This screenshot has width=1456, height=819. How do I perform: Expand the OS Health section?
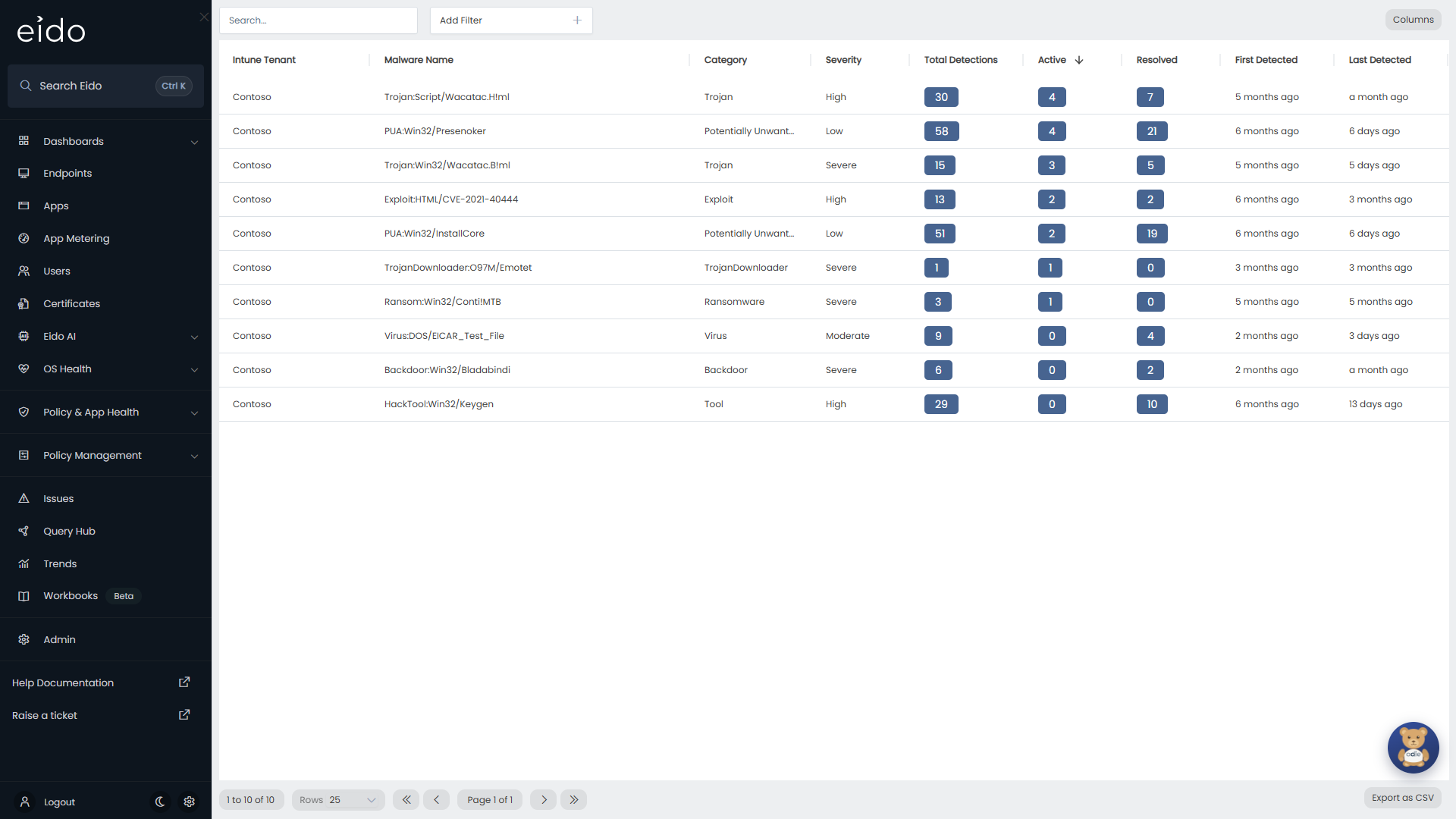[105, 369]
